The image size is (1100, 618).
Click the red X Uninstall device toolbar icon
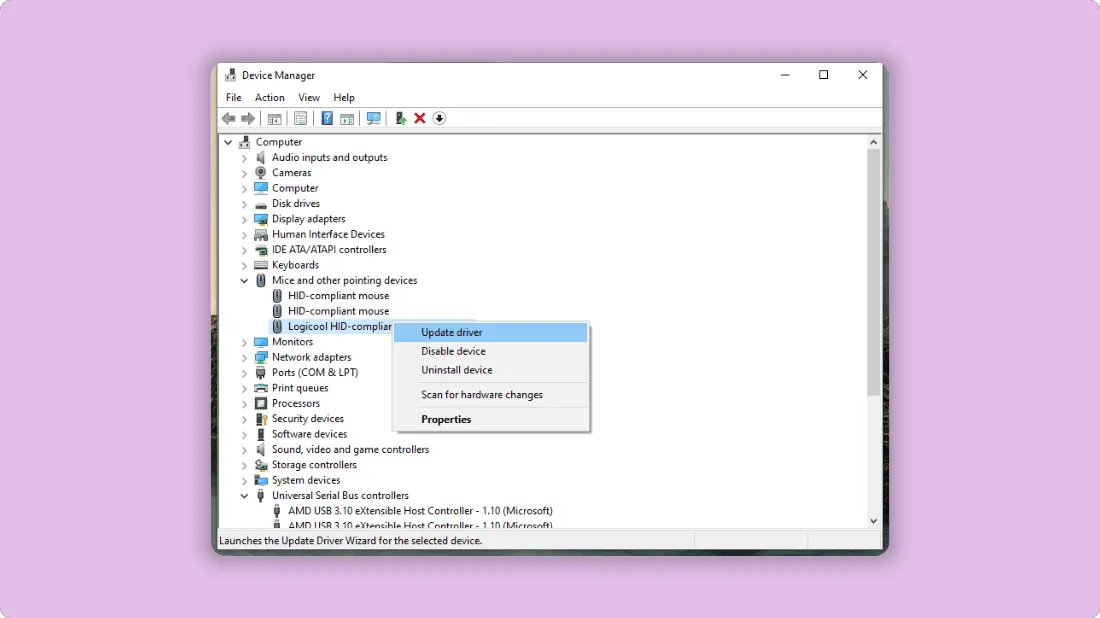coord(420,119)
